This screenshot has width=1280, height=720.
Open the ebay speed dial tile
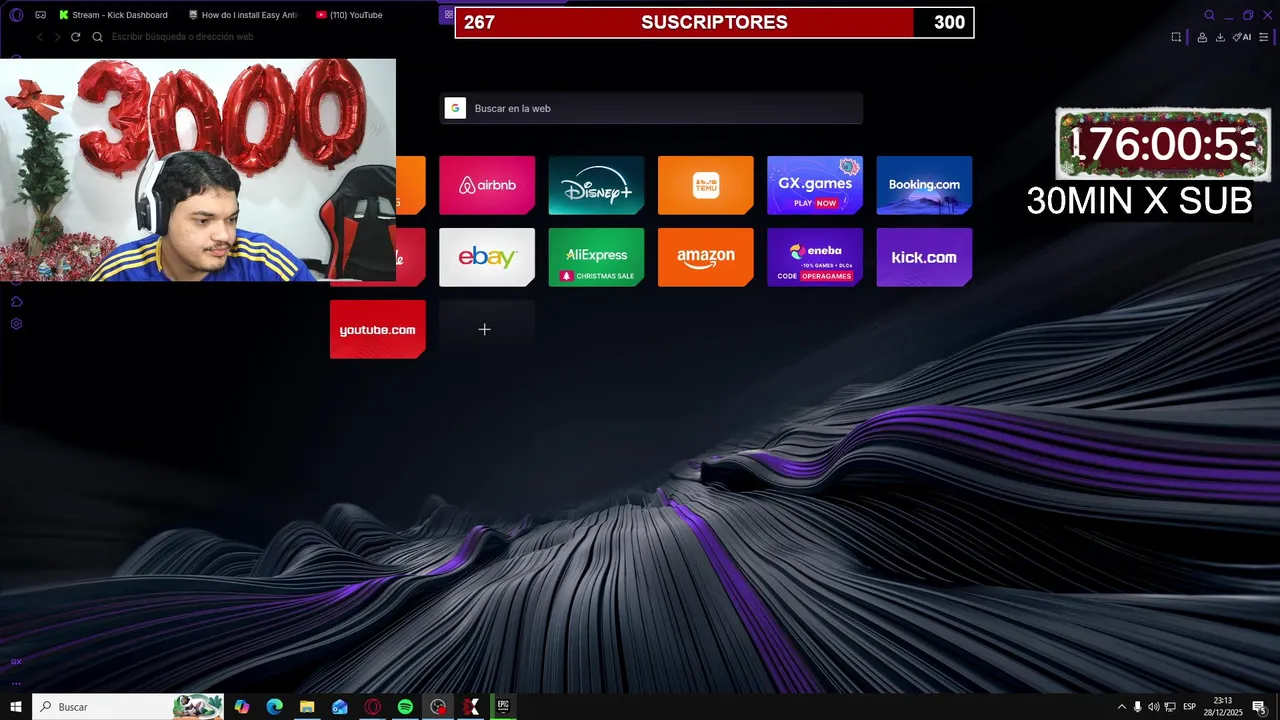[x=487, y=257]
